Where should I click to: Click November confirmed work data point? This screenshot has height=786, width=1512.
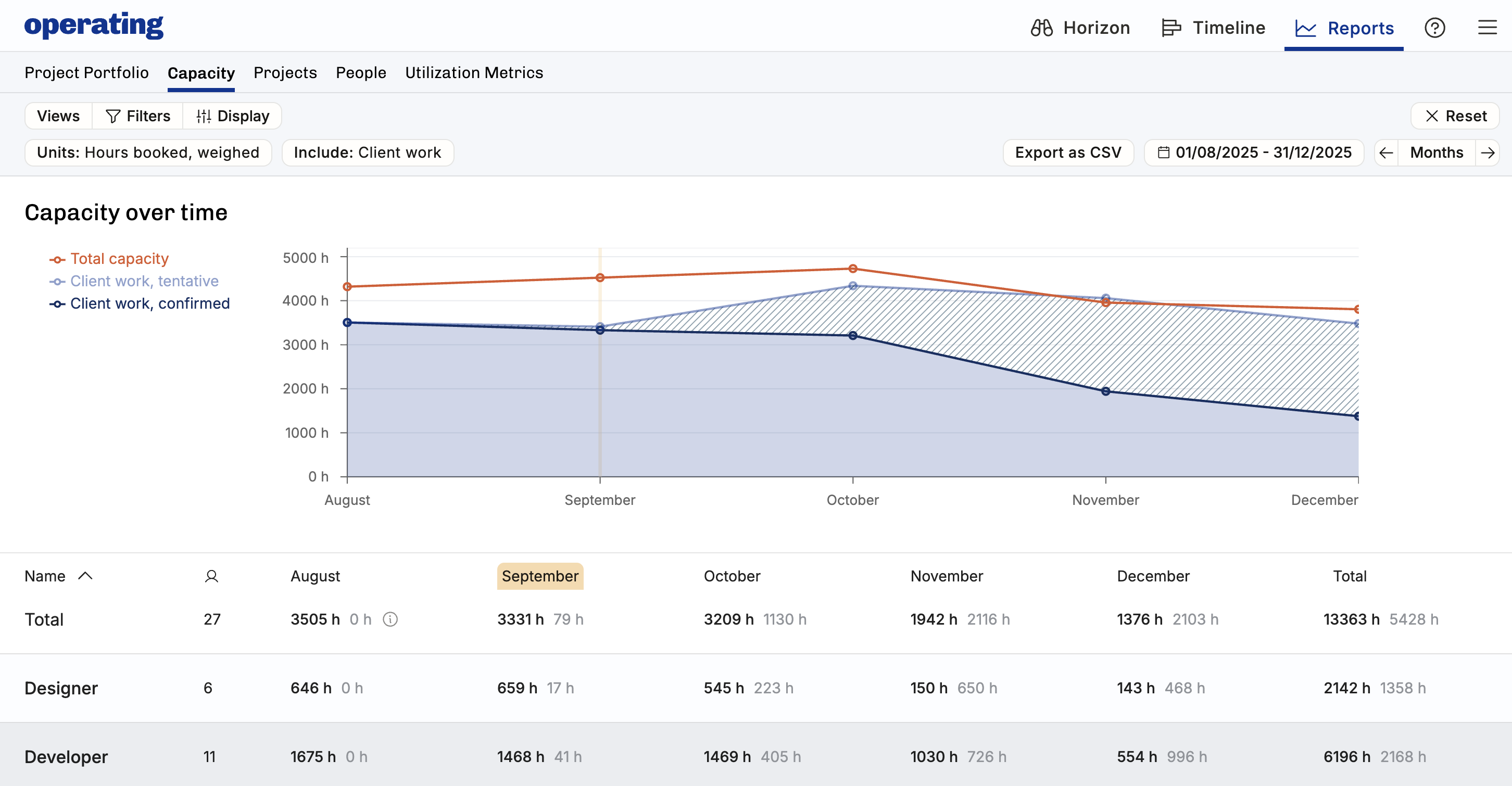(1106, 391)
